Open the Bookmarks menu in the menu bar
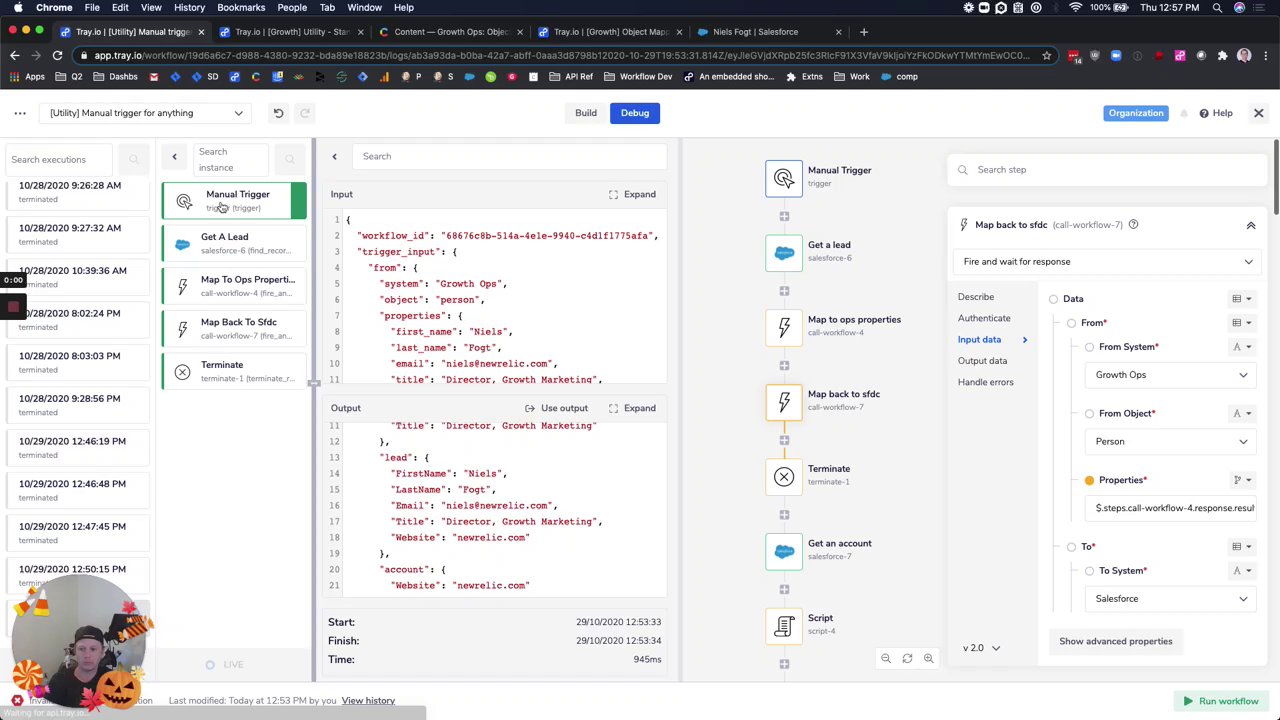 241,8
